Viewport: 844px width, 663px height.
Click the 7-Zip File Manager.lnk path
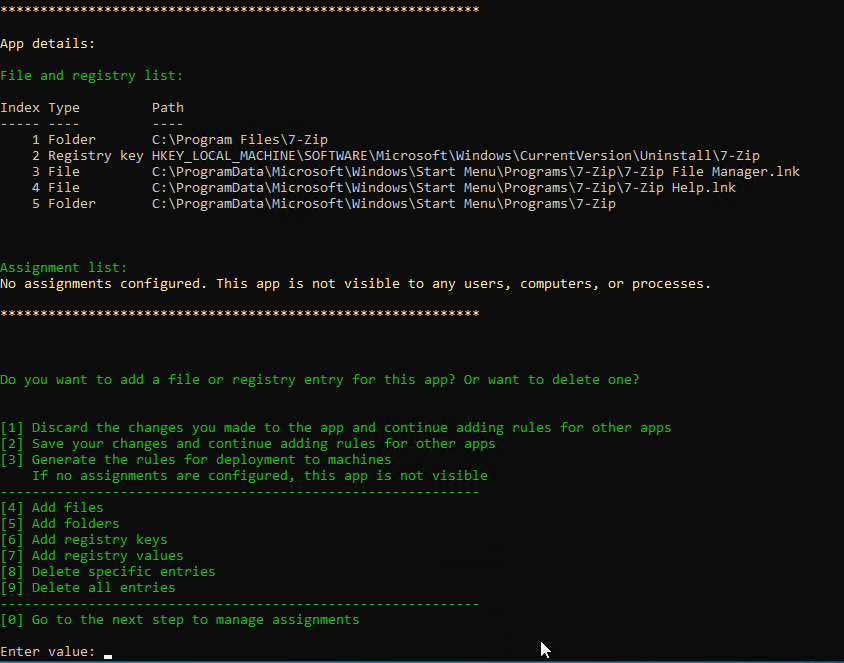coord(475,172)
